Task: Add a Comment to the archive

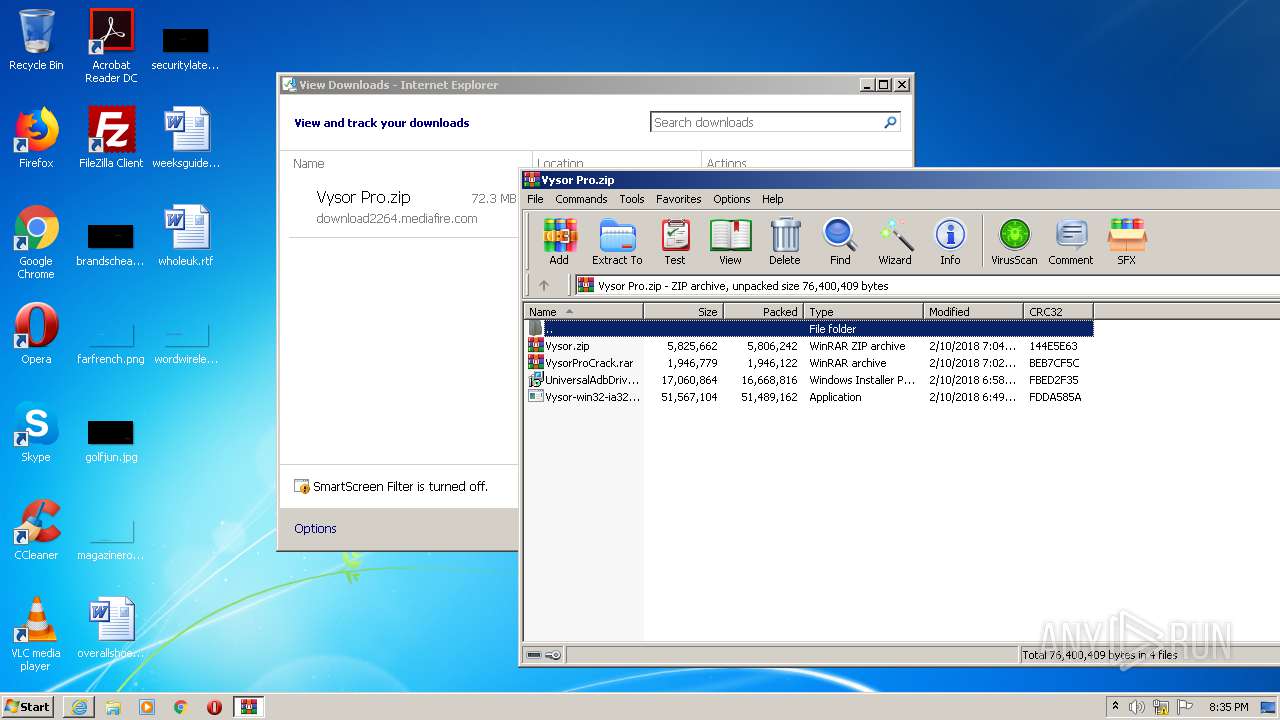Action: 1071,242
